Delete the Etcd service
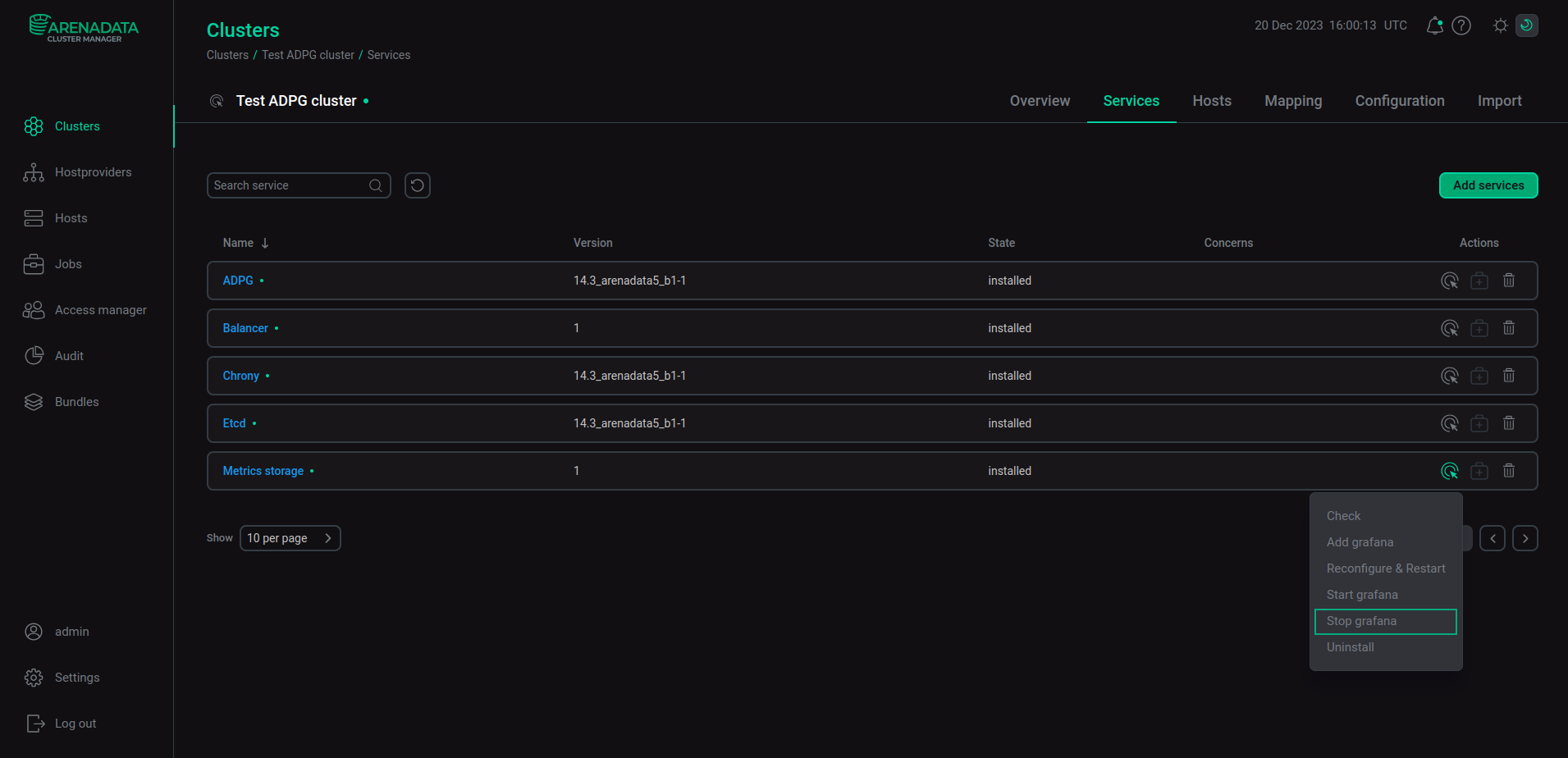 1509,423
